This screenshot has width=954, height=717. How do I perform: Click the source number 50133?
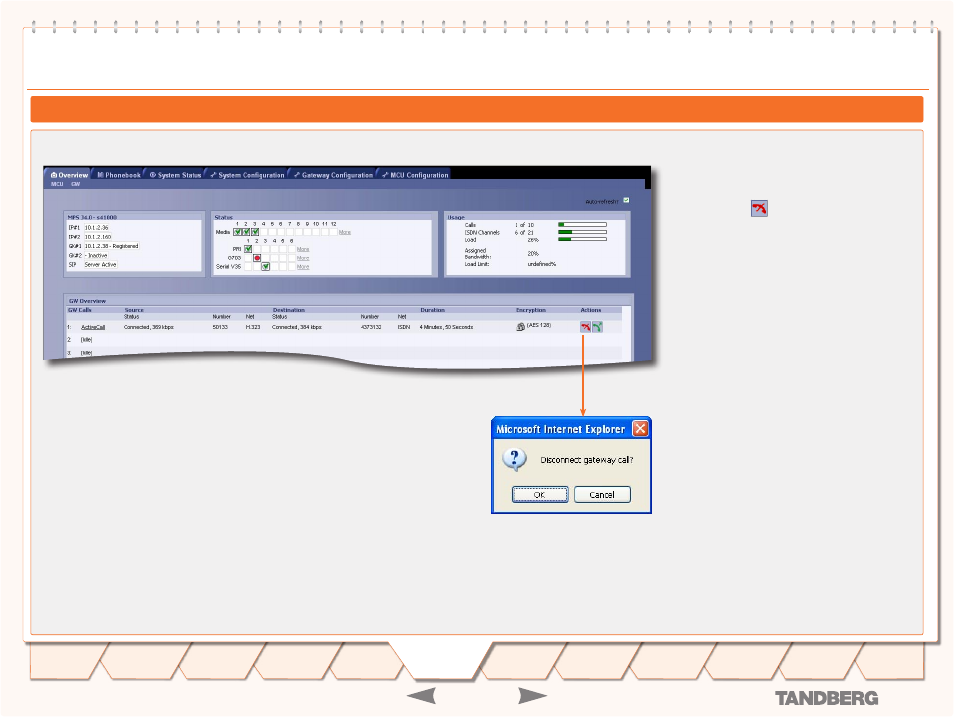coord(220,327)
